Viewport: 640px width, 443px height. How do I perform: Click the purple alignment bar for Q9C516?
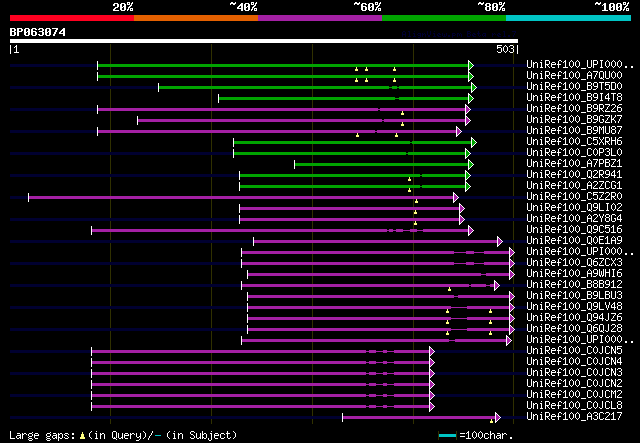[280, 231]
